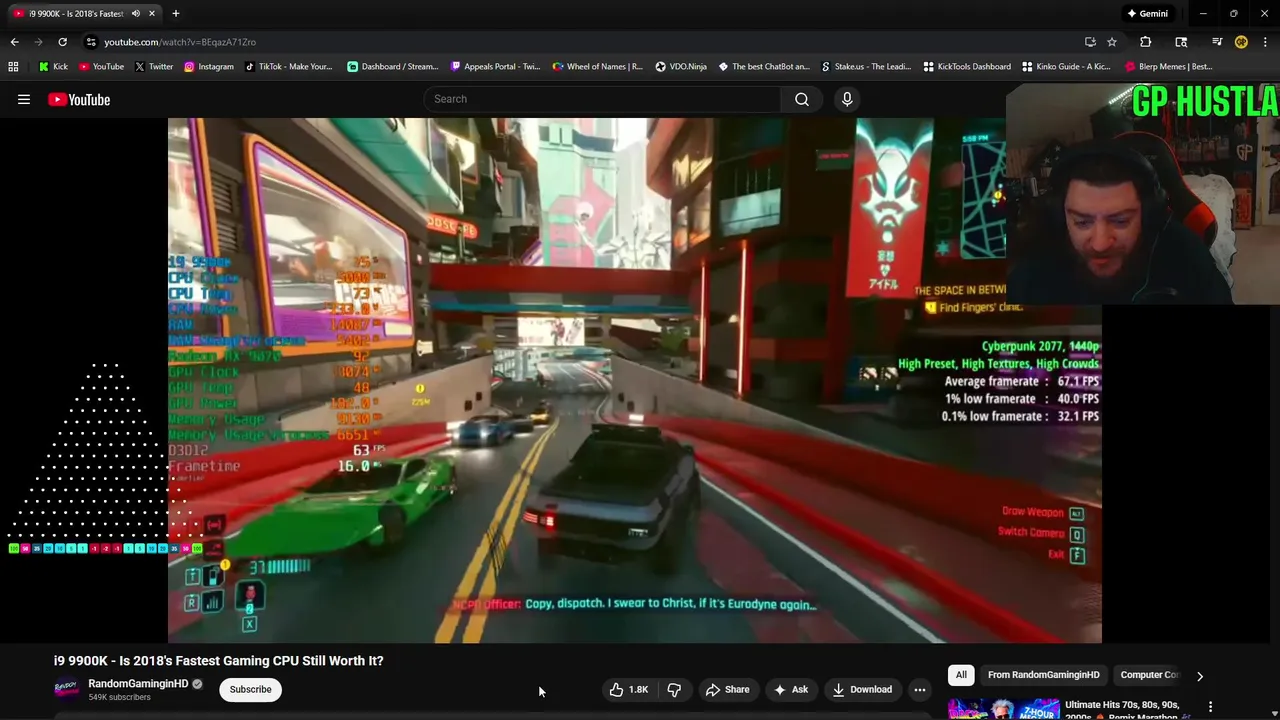Dislike the video with thumbs down
The height and width of the screenshot is (720, 1280).
(x=674, y=689)
